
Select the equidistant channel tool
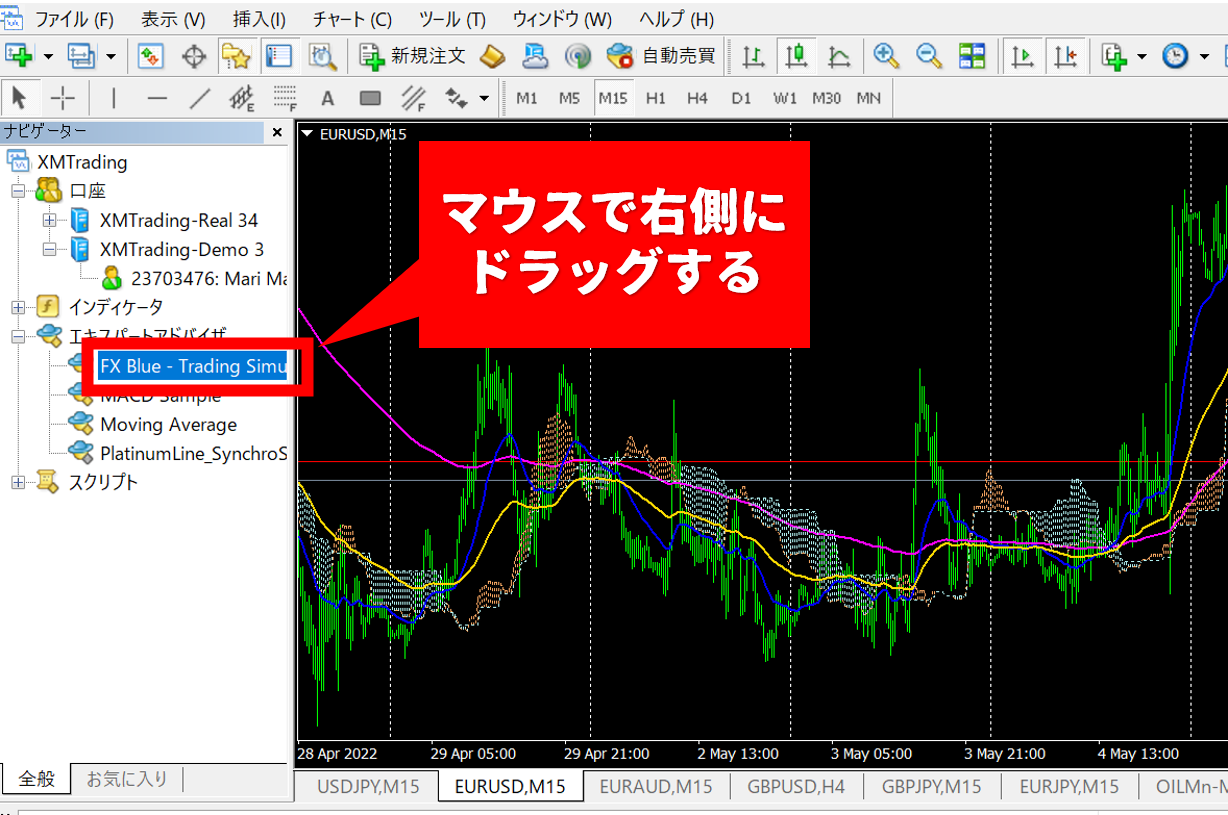coord(242,98)
